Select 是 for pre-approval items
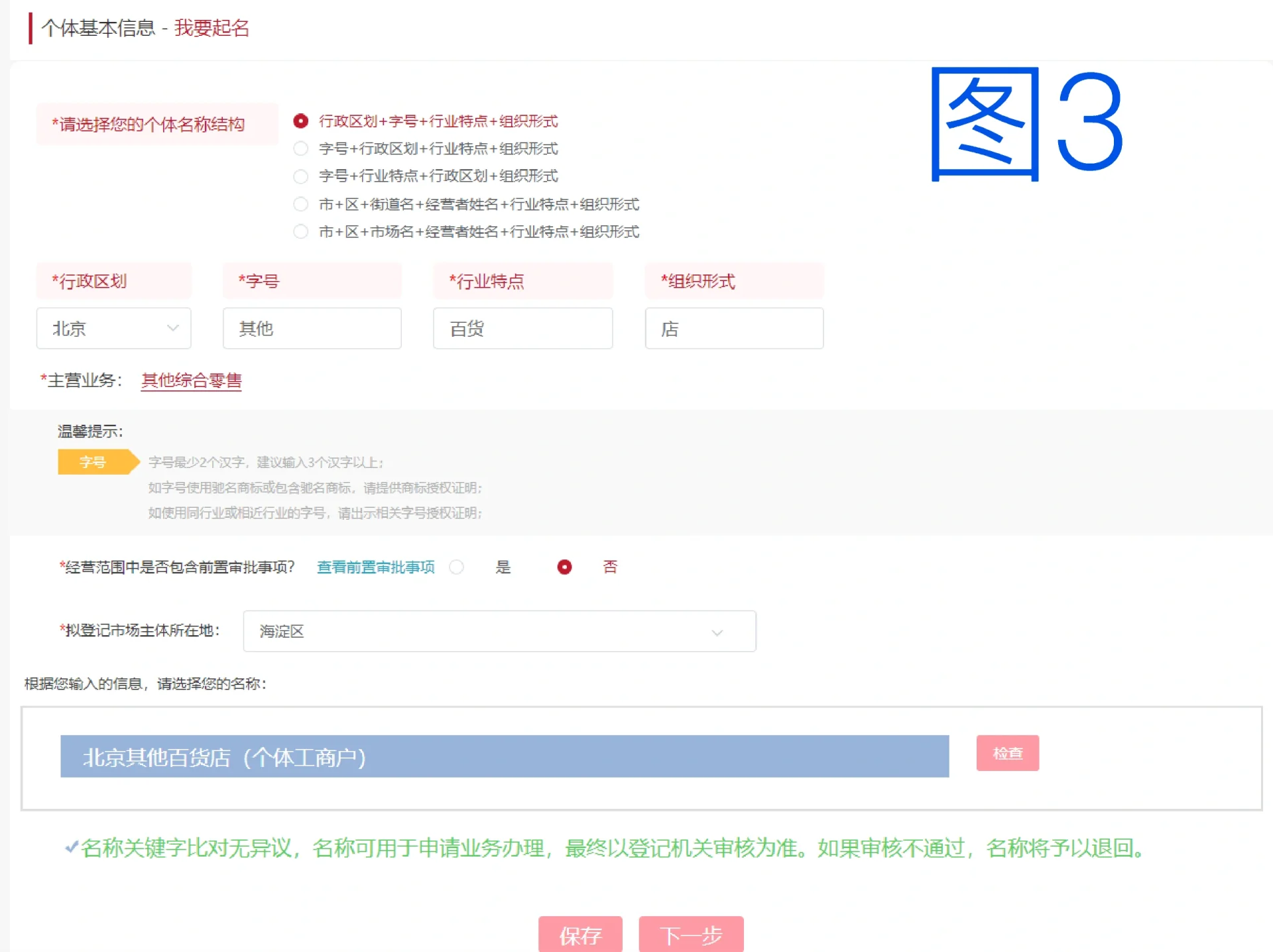This screenshot has height=952, width=1273. pos(456,567)
